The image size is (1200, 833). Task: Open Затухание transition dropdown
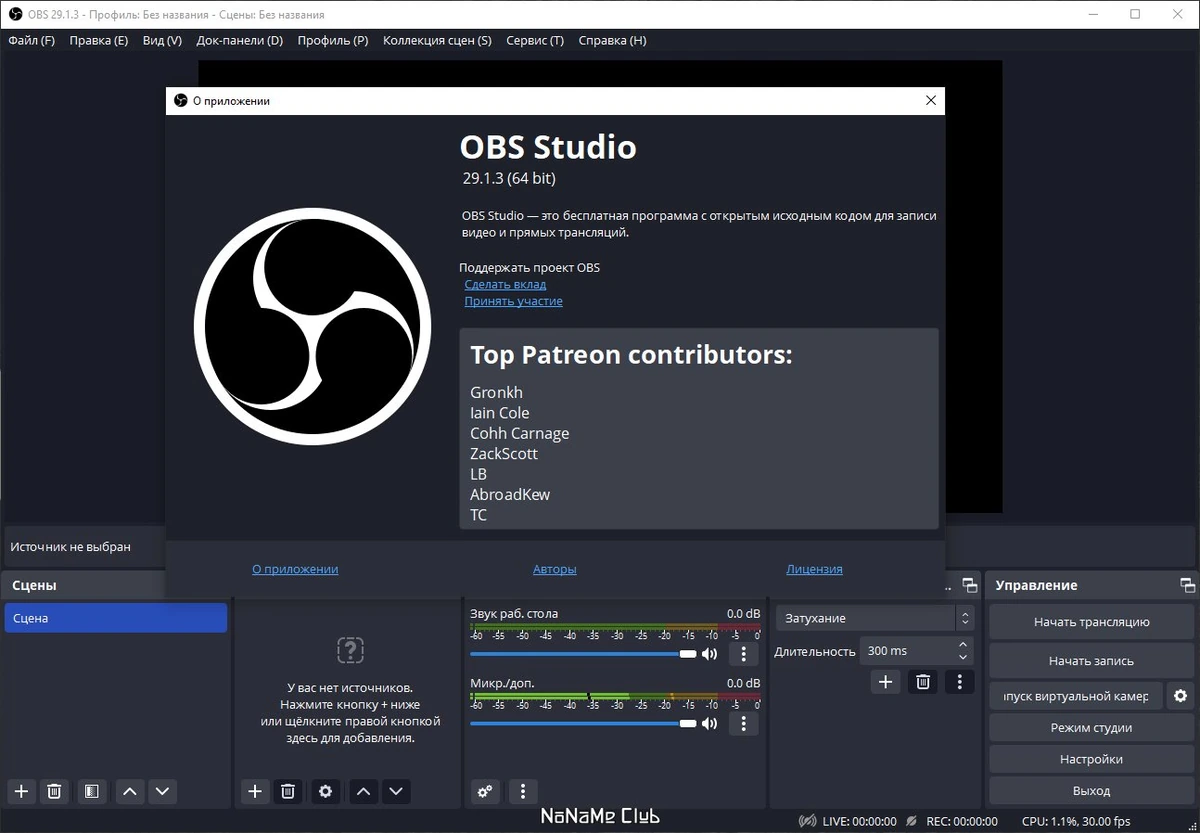pyautogui.click(x=874, y=618)
